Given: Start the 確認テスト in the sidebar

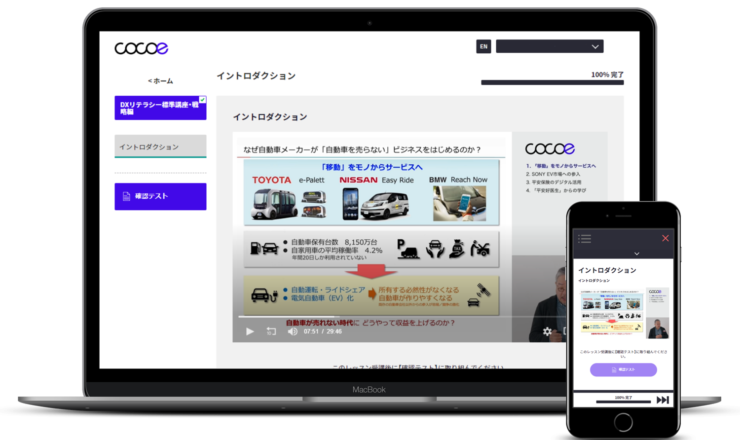Looking at the screenshot, I should click(x=160, y=196).
